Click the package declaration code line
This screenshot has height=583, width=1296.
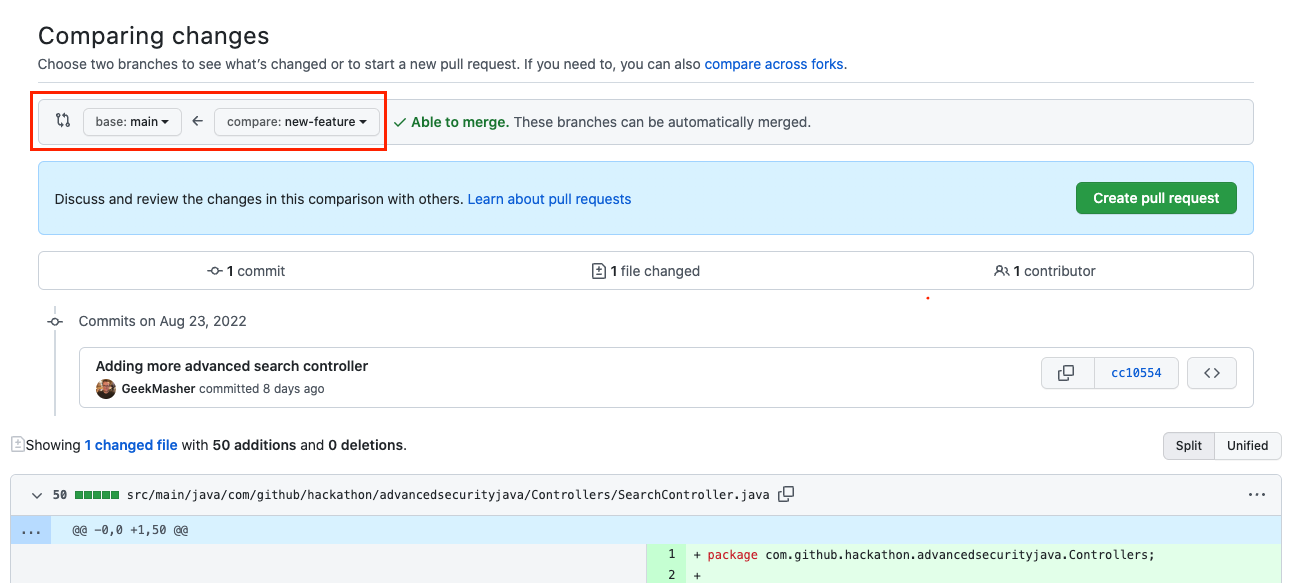tap(930, 554)
